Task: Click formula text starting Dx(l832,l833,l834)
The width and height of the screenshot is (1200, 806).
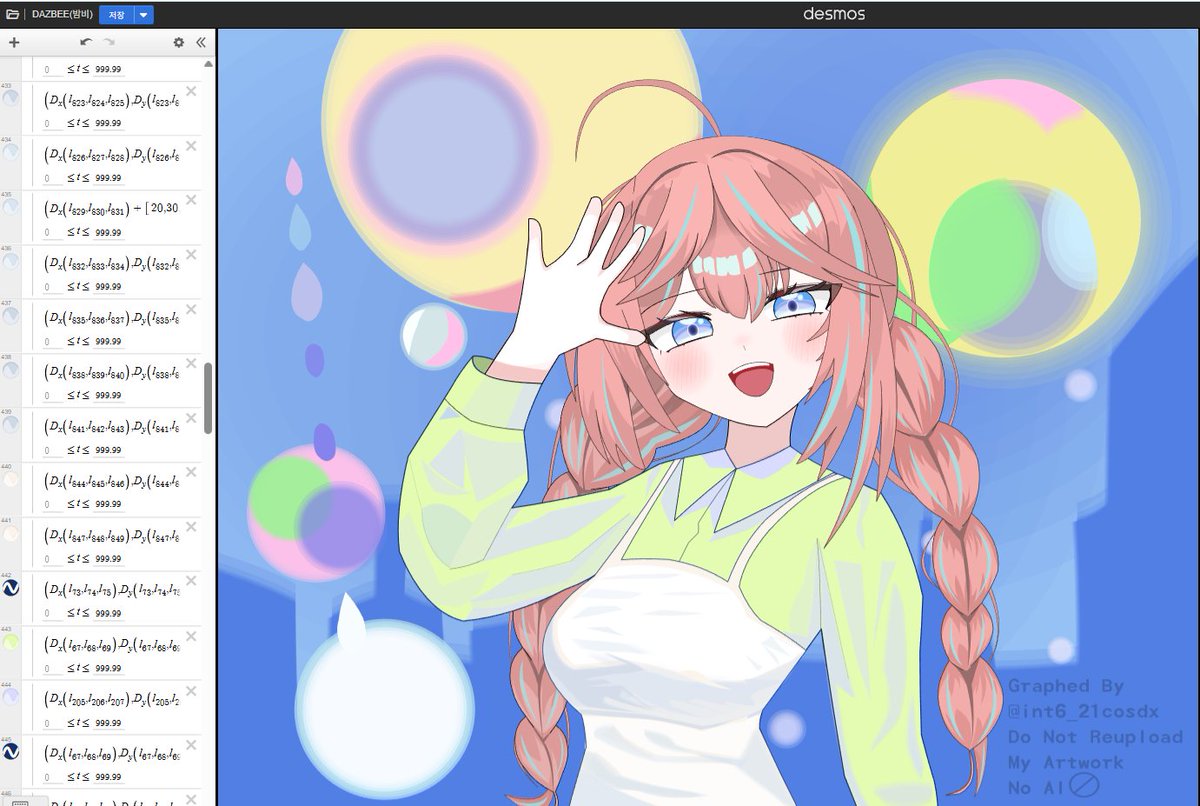Action: [111, 263]
